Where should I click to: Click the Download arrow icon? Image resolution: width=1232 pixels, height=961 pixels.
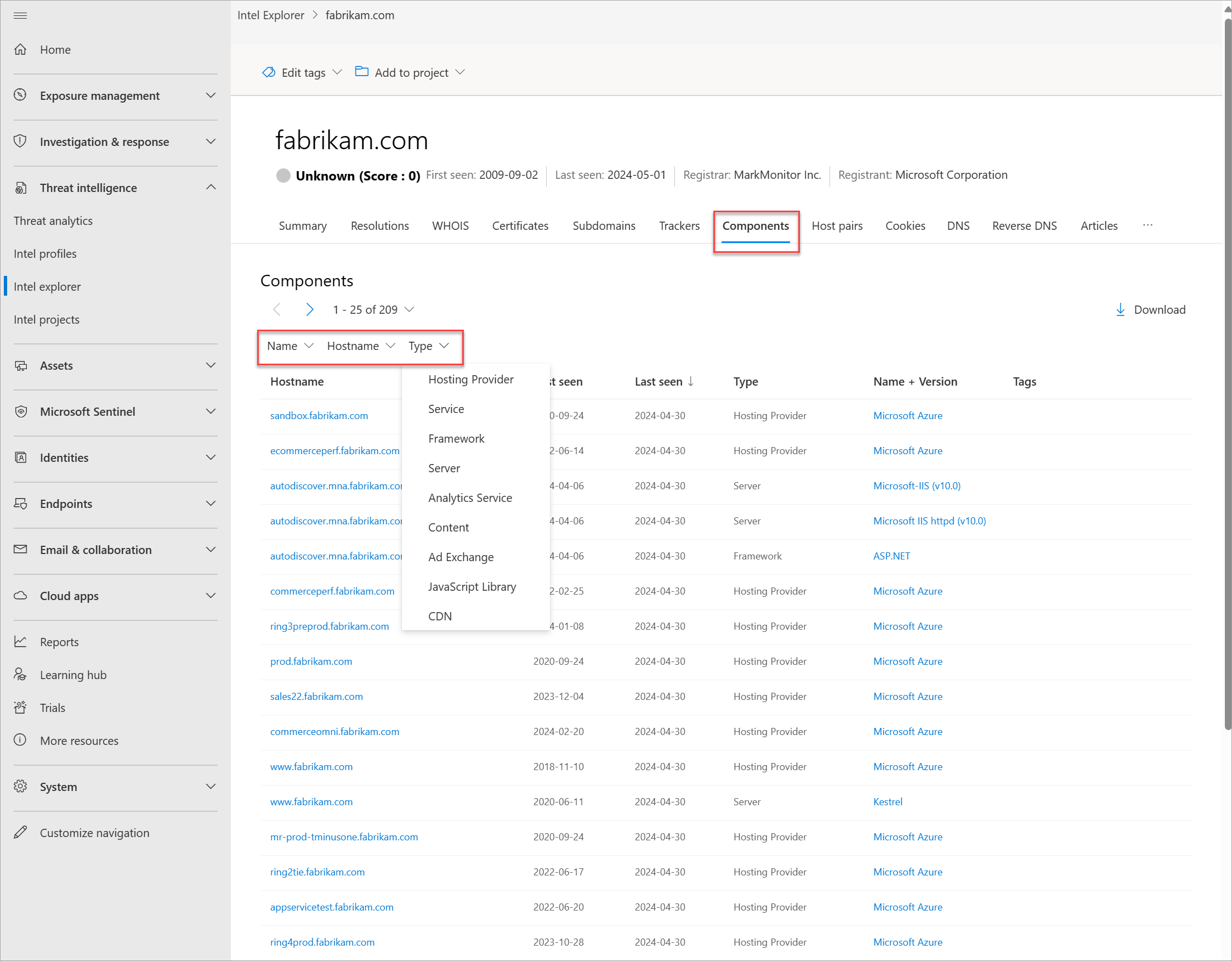1120,309
